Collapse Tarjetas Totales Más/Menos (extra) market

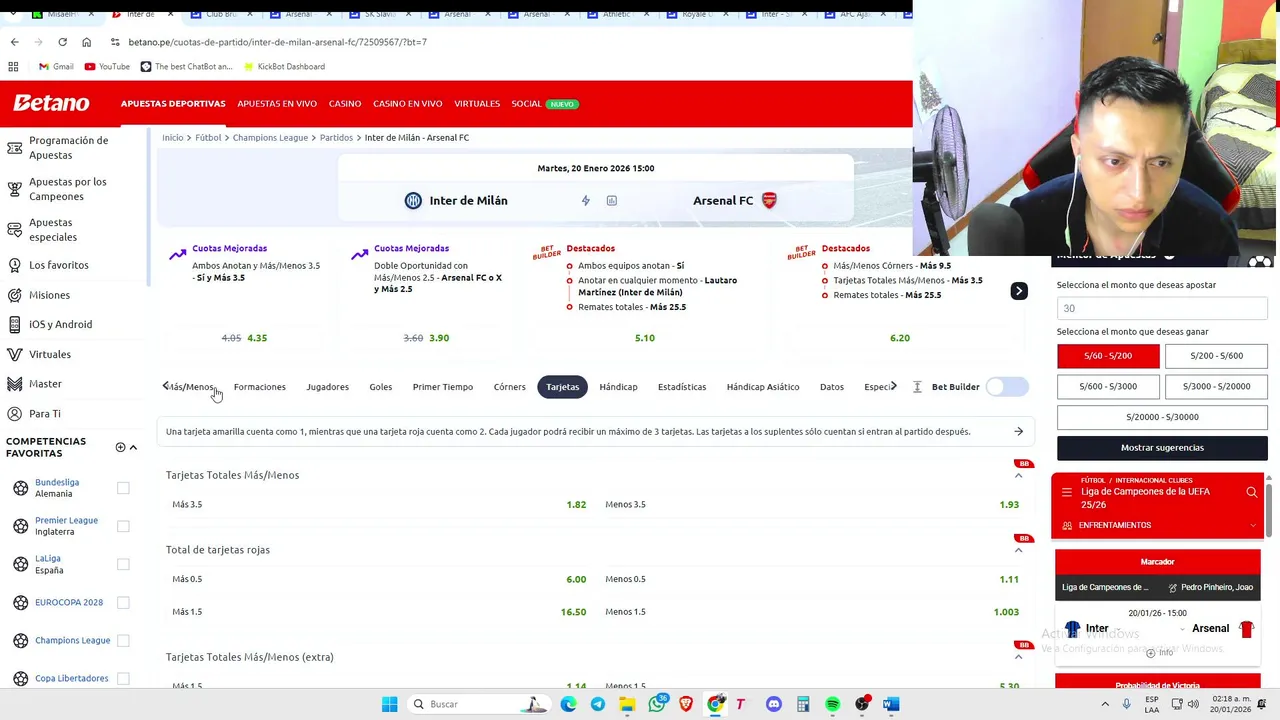coord(1018,657)
